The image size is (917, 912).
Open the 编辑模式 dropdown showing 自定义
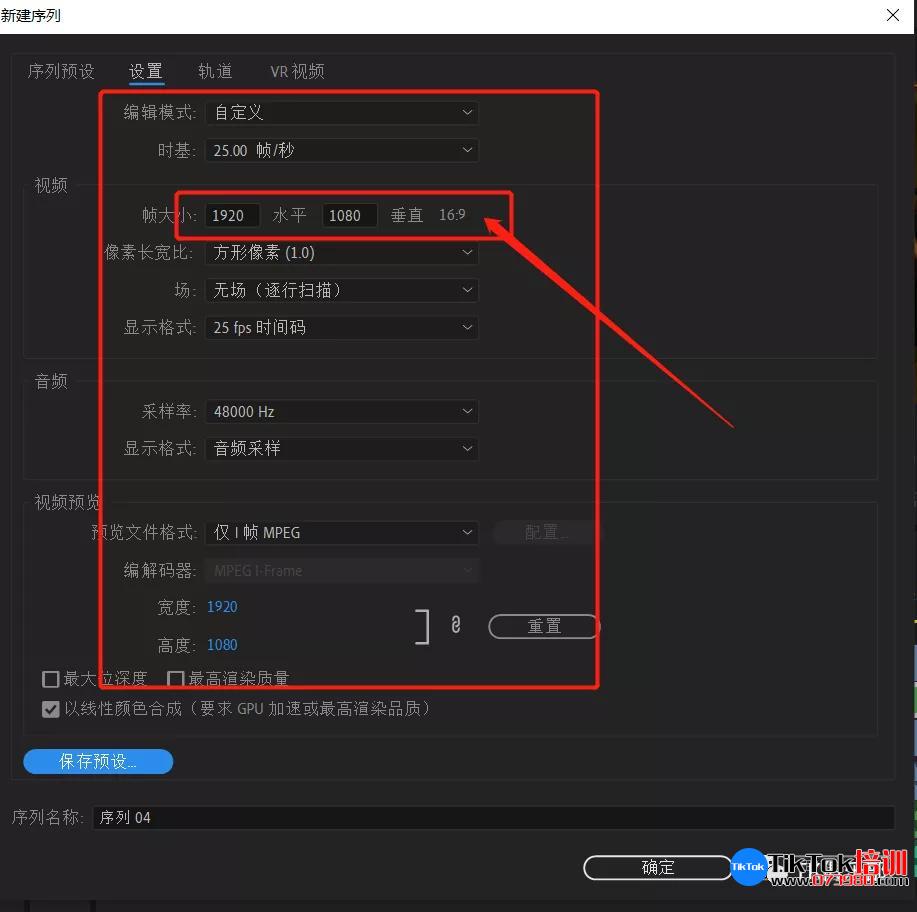(342, 112)
